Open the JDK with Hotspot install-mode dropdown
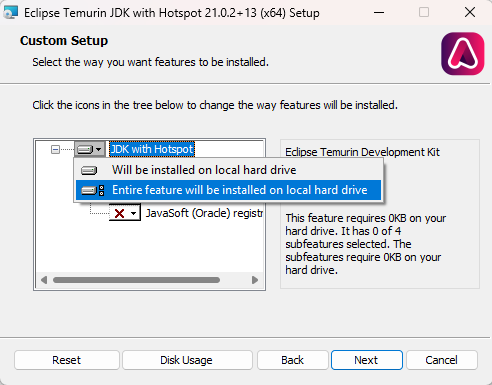Image resolution: width=492 pixels, height=385 pixels. pyautogui.click(x=89, y=149)
